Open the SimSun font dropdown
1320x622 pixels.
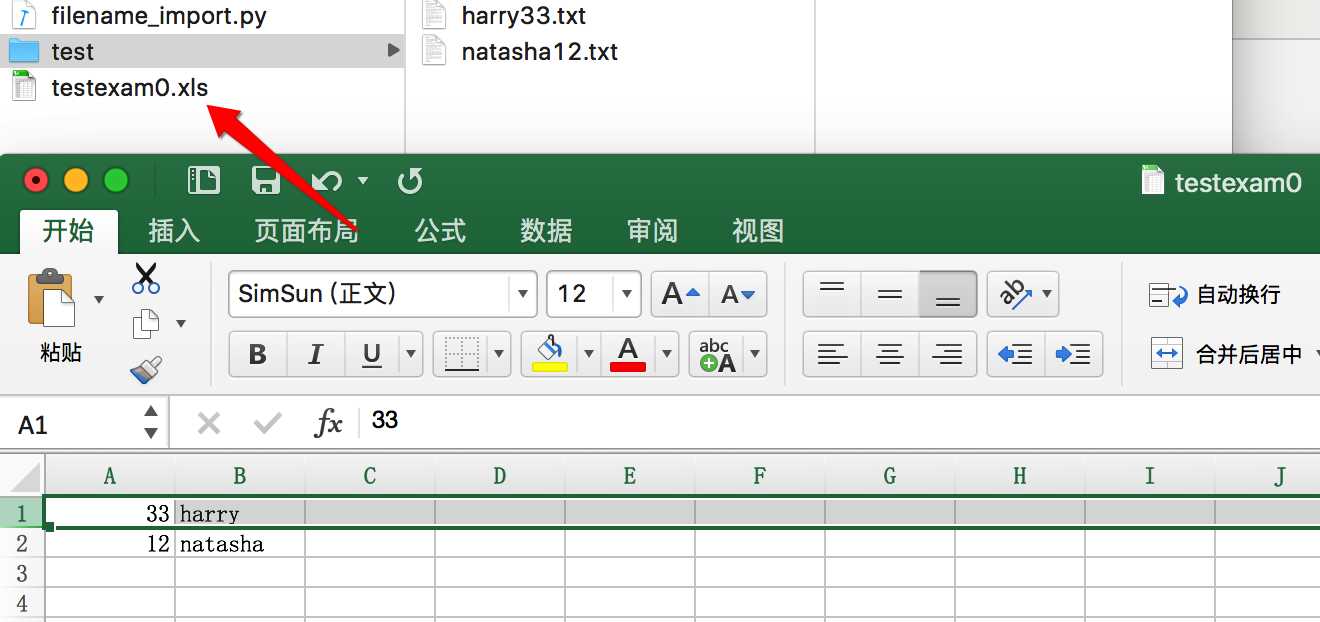point(523,293)
